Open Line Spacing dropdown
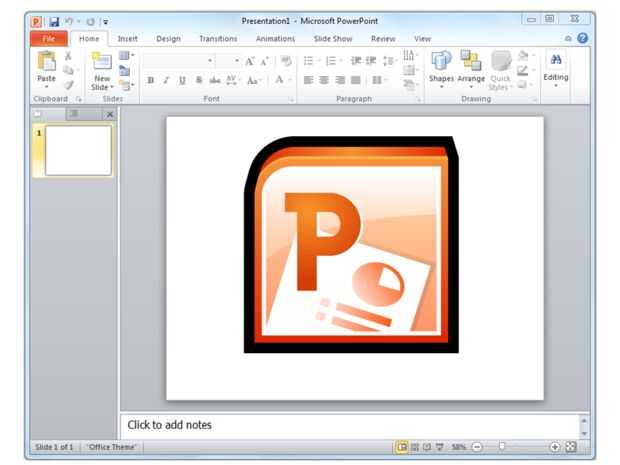The image size is (620, 465). tap(389, 60)
